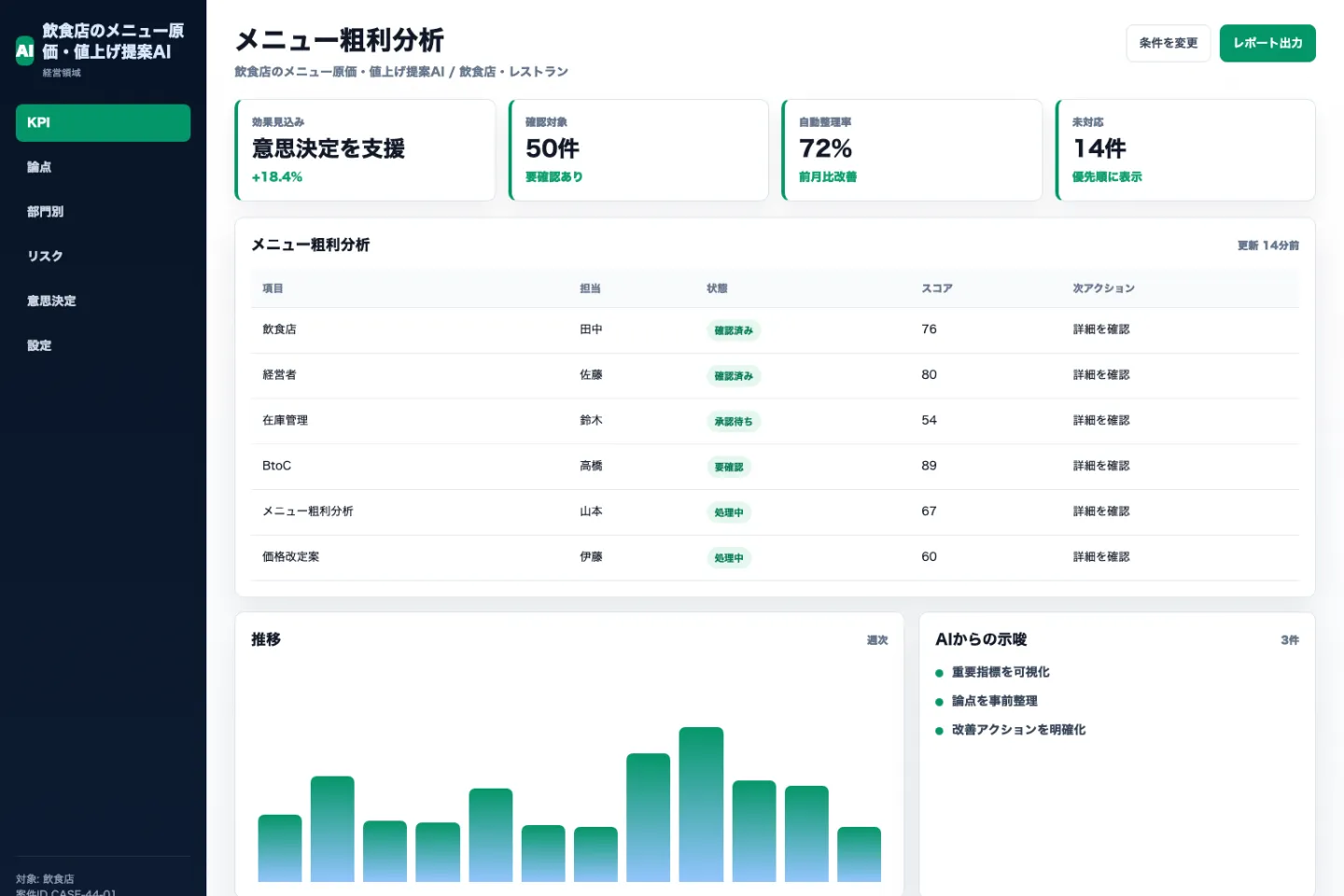
Task: Click 詳細を確認 for 価格改定案 row
Action: (x=1101, y=557)
